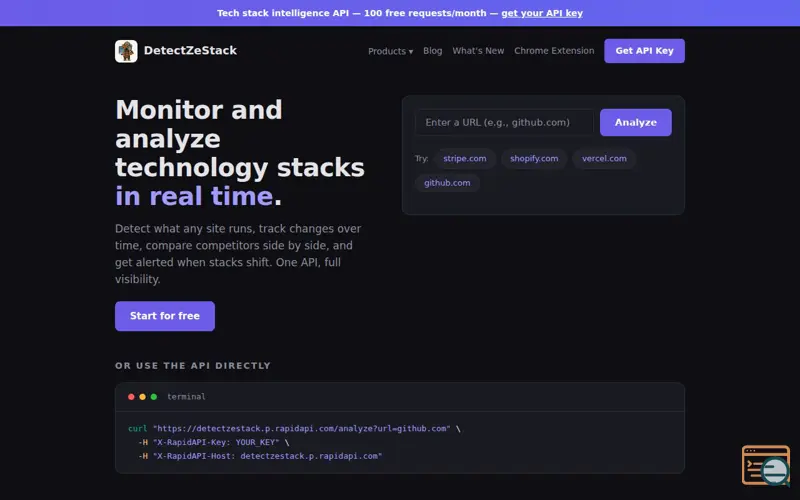Open the Chrome Extension page

pyautogui.click(x=554, y=51)
